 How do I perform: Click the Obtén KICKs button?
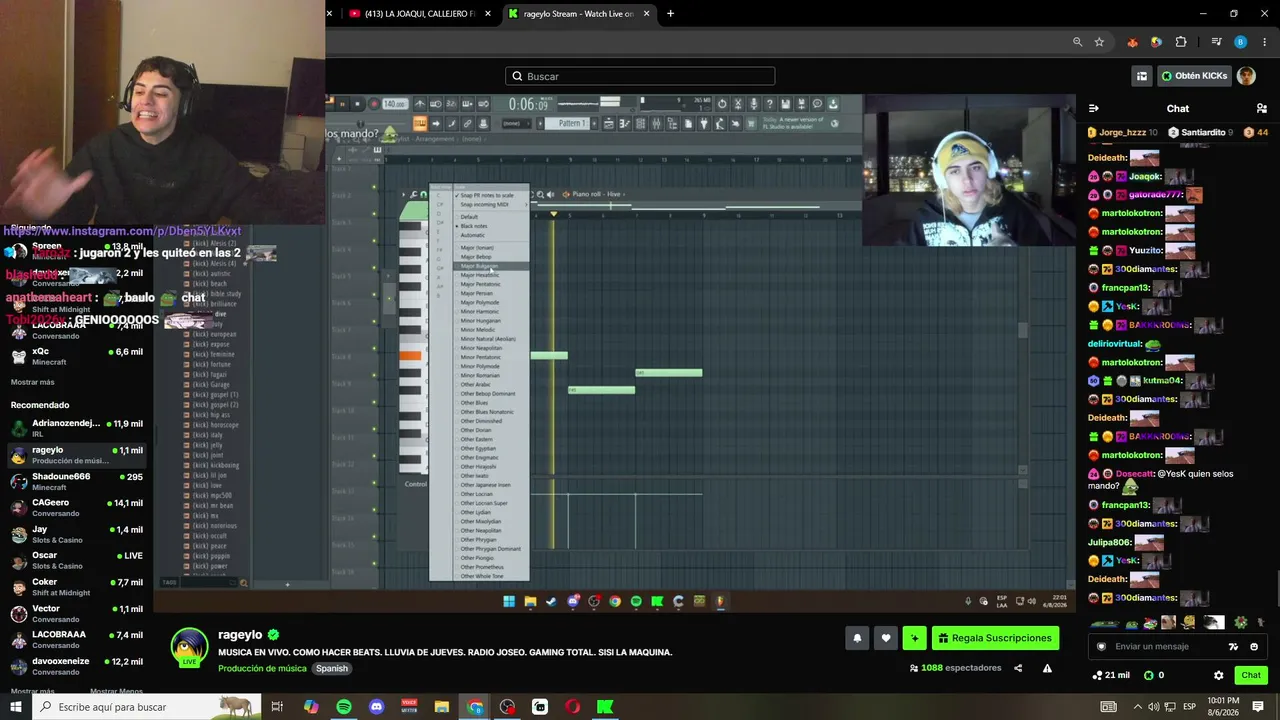tap(1194, 76)
